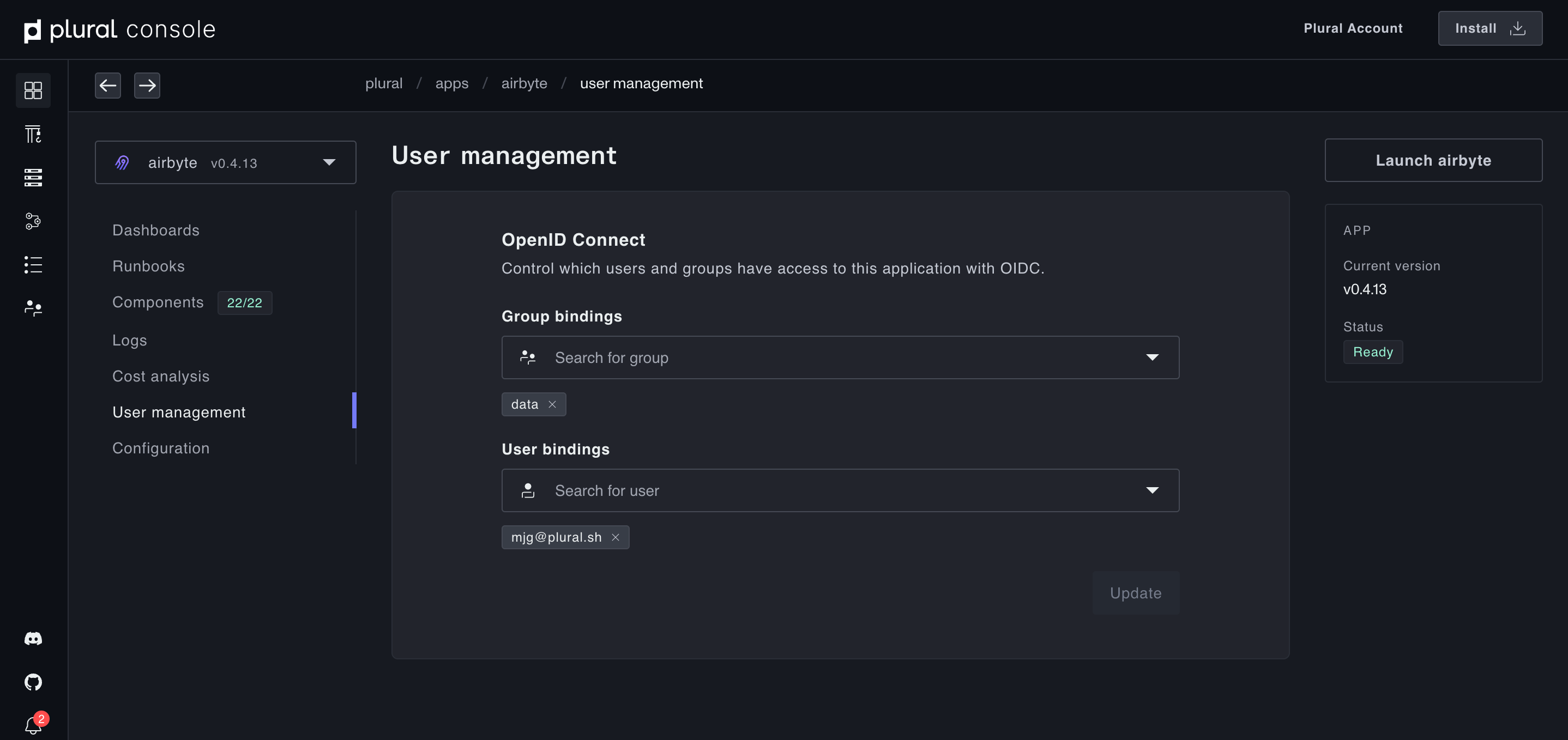Open the Discord icon link
The width and height of the screenshot is (1568, 740).
(33, 638)
